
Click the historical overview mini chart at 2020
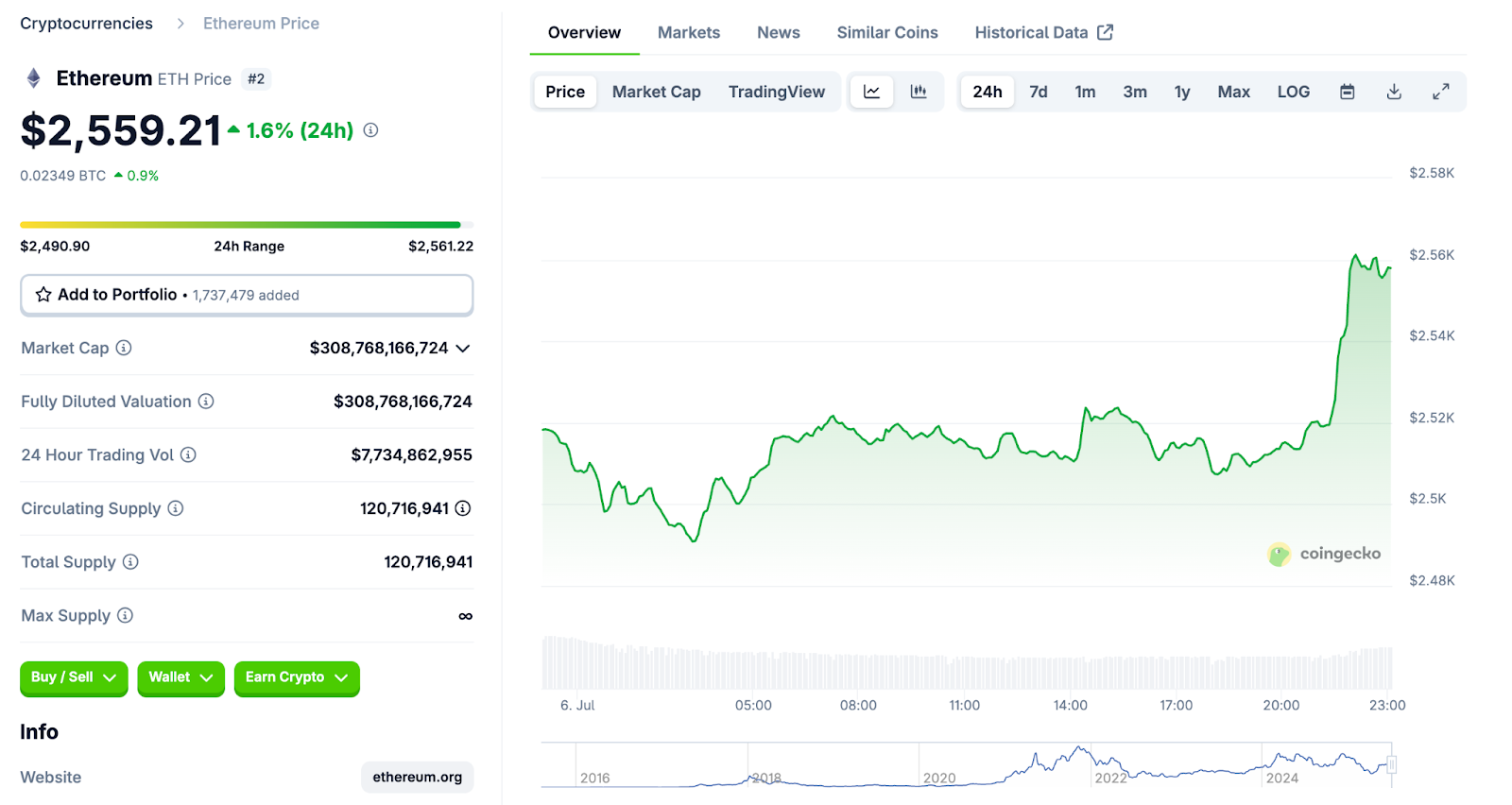939,778
